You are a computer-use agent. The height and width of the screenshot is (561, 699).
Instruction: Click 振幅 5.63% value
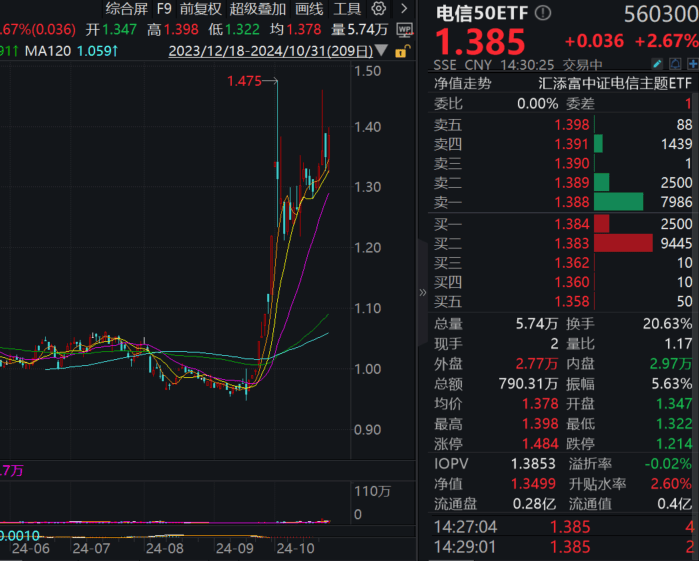[x=672, y=384]
